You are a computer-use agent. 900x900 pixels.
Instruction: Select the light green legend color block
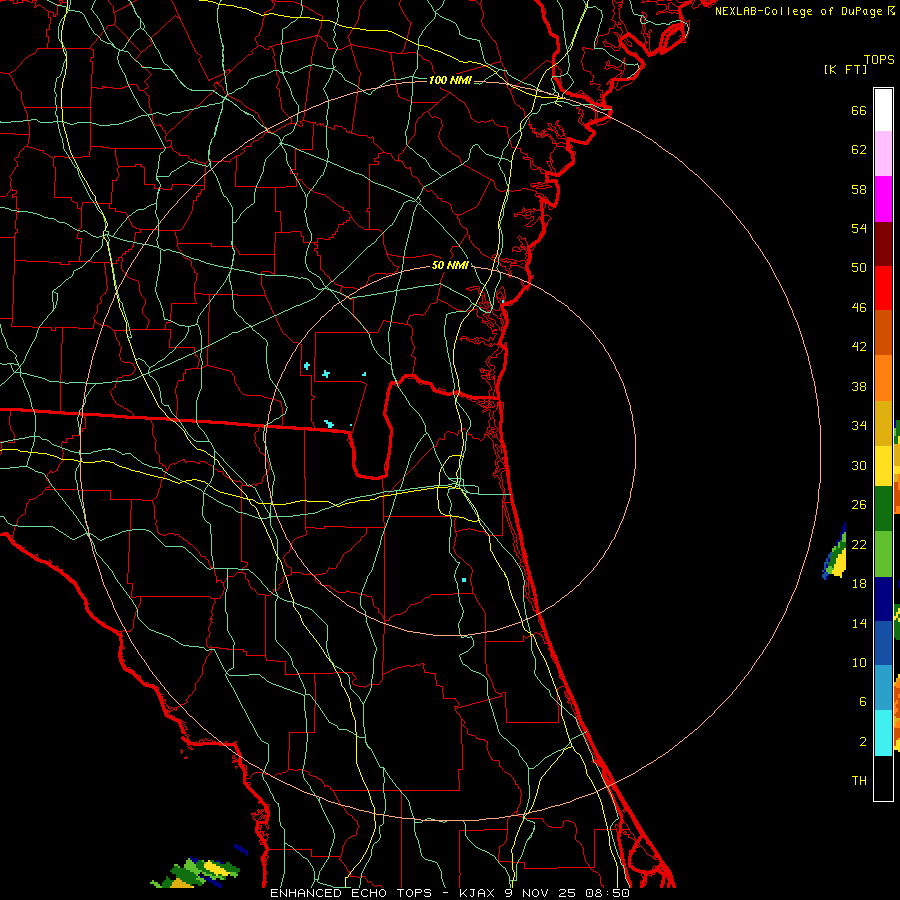pos(883,553)
